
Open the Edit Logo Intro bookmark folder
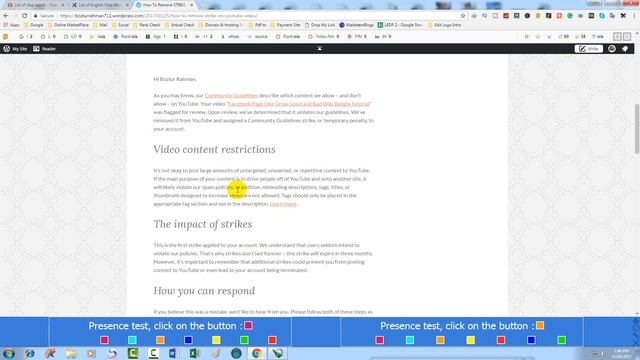click(x=444, y=25)
